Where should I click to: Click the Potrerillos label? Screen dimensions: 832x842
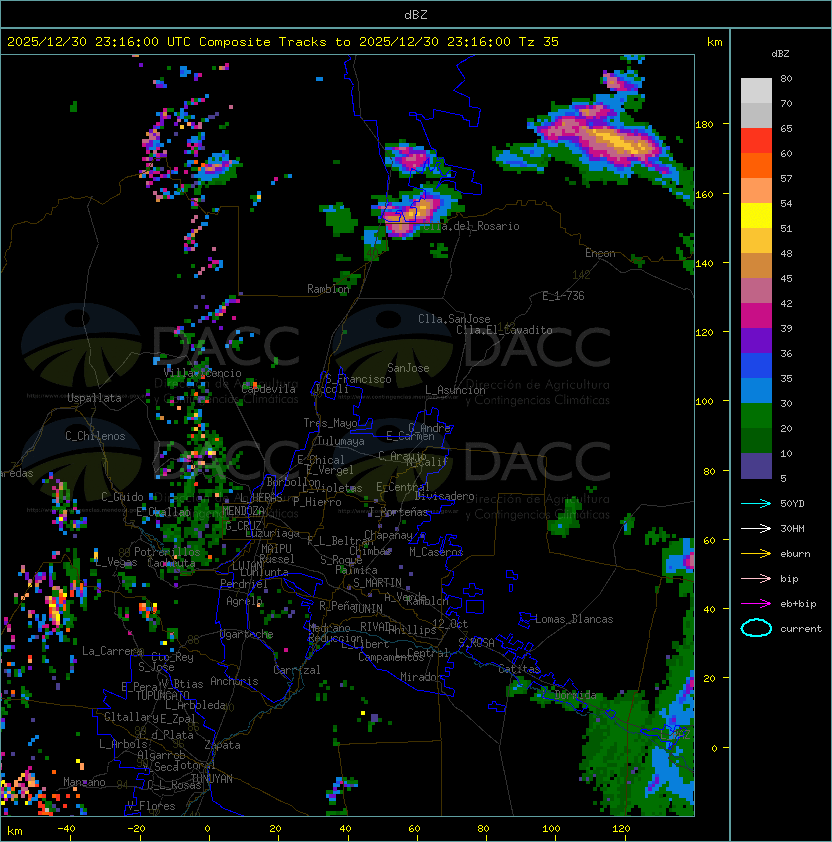167,552
